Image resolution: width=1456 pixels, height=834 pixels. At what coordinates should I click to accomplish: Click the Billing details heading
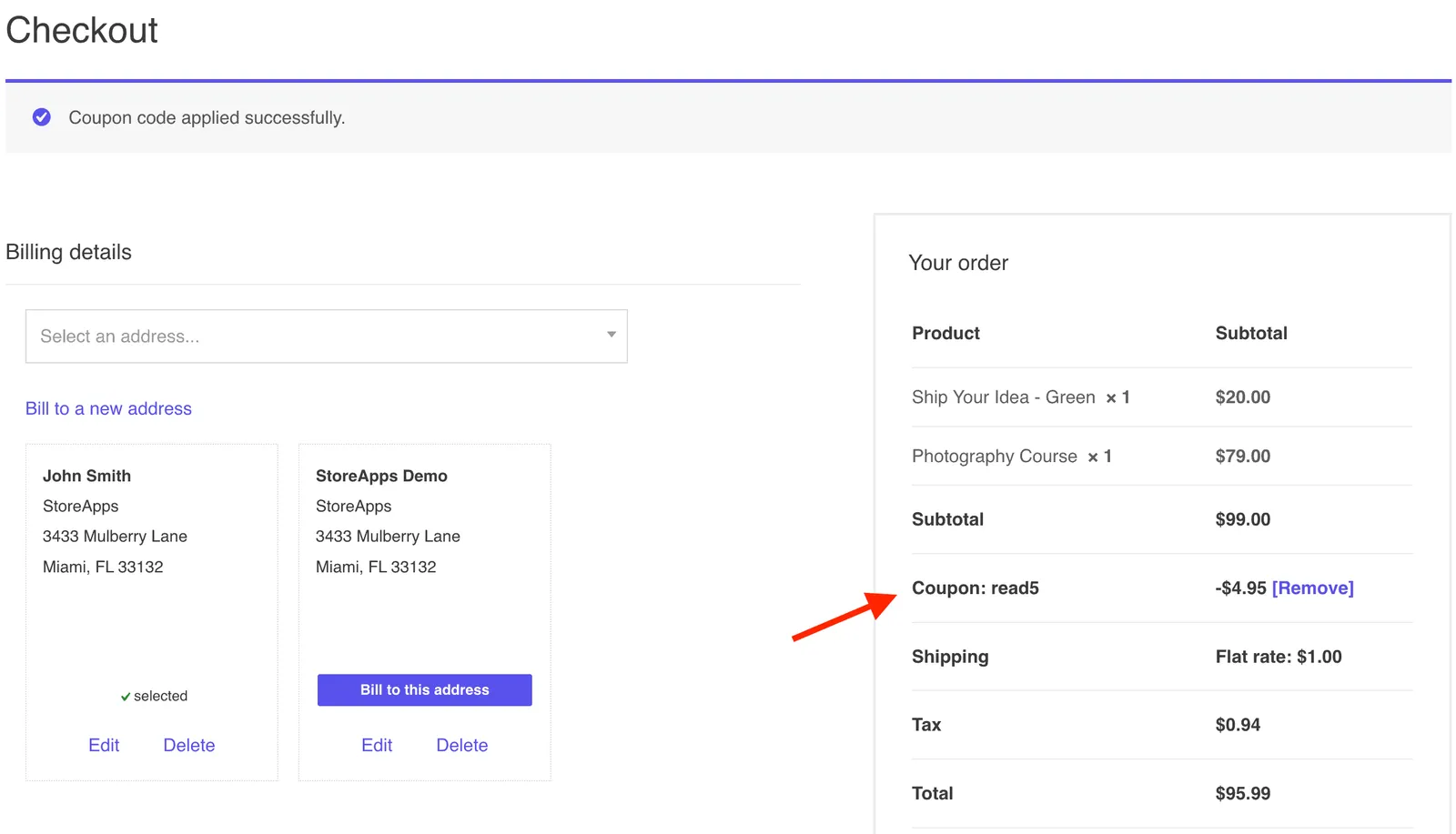tap(68, 252)
